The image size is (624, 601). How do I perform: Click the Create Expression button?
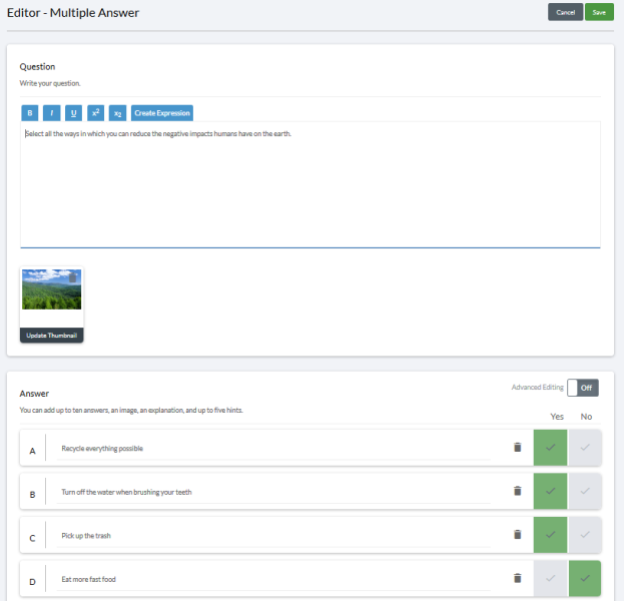point(162,113)
